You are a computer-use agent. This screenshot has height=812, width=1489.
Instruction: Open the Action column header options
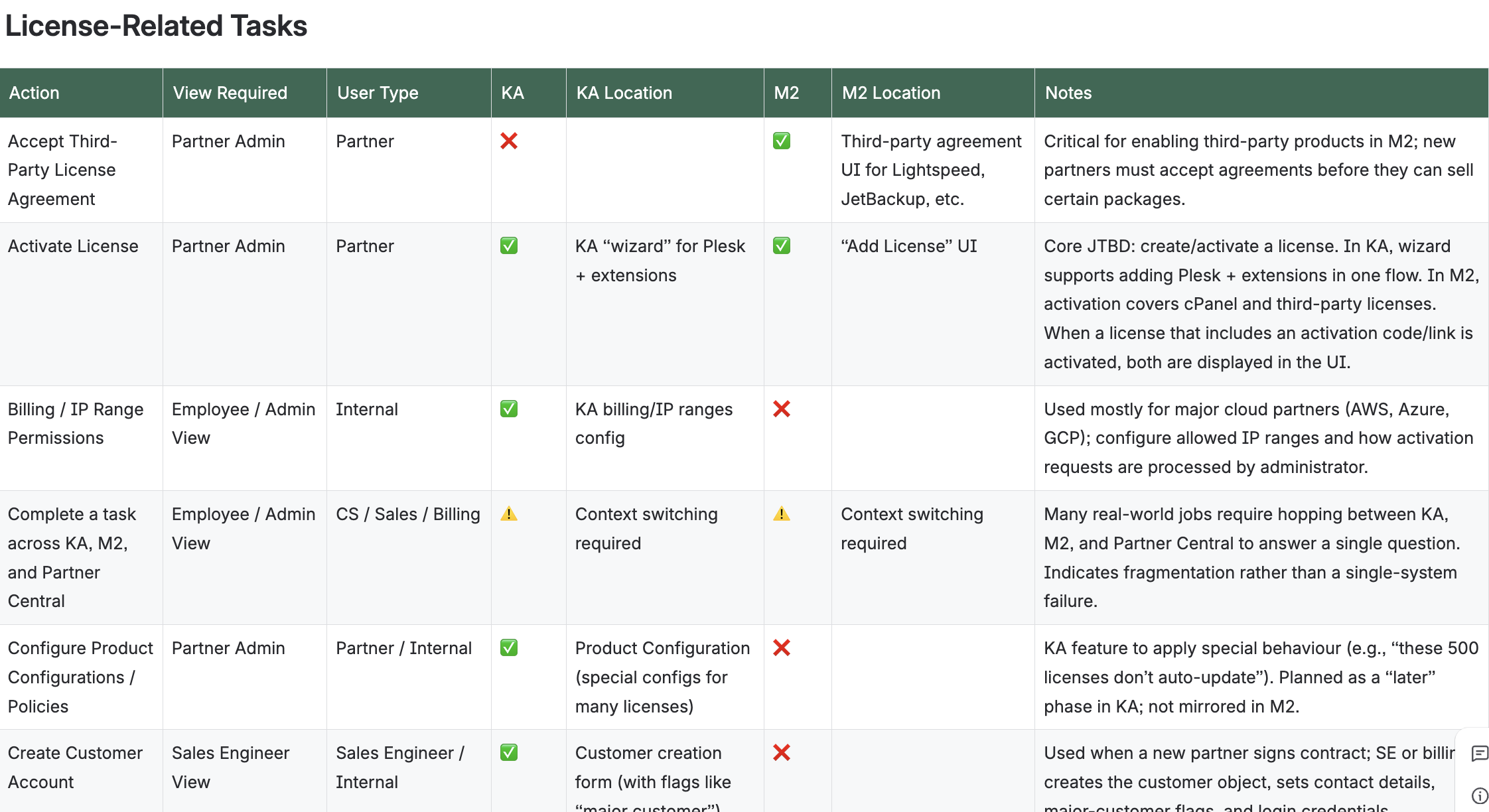coord(34,93)
